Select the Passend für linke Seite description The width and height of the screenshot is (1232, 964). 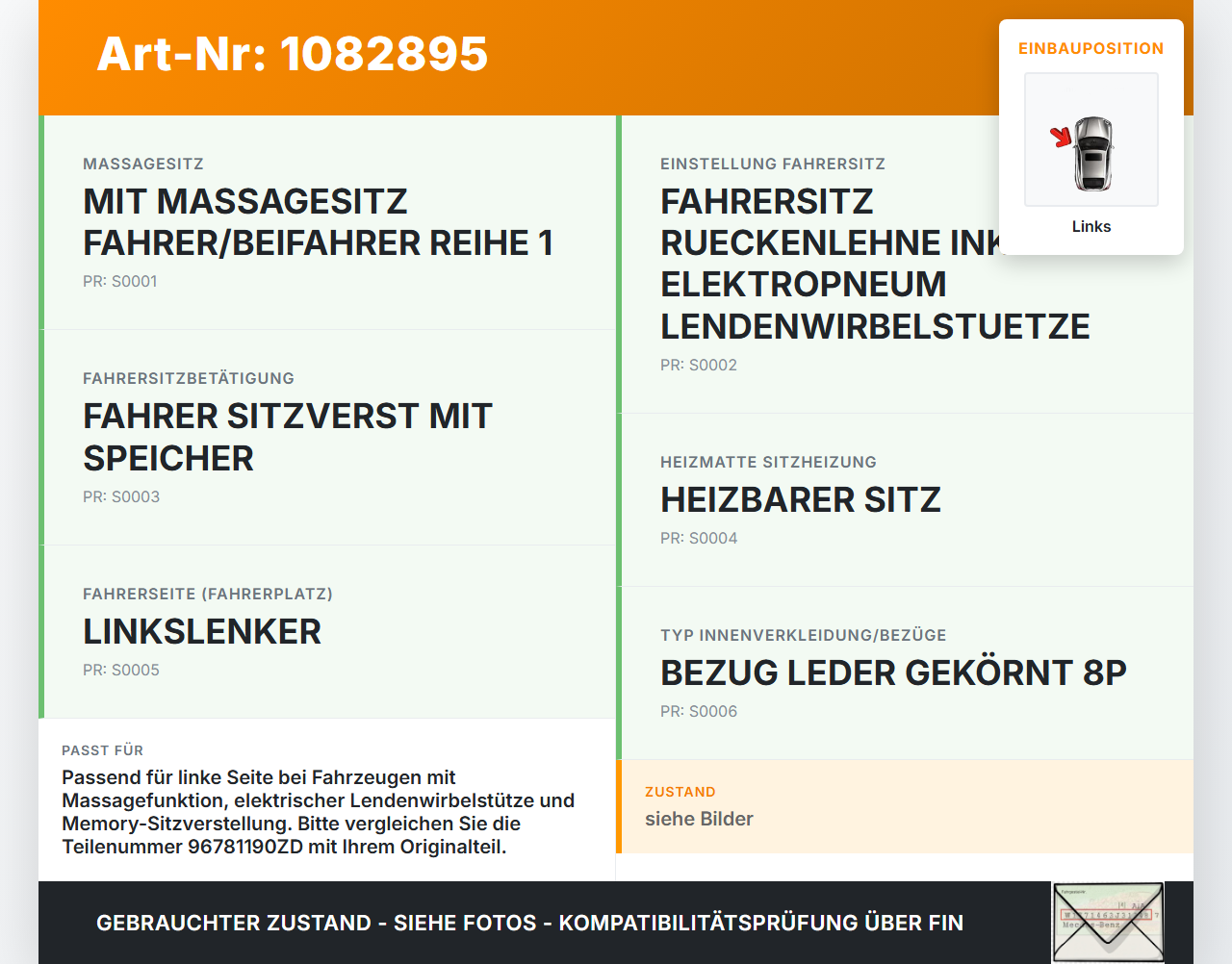click(319, 812)
